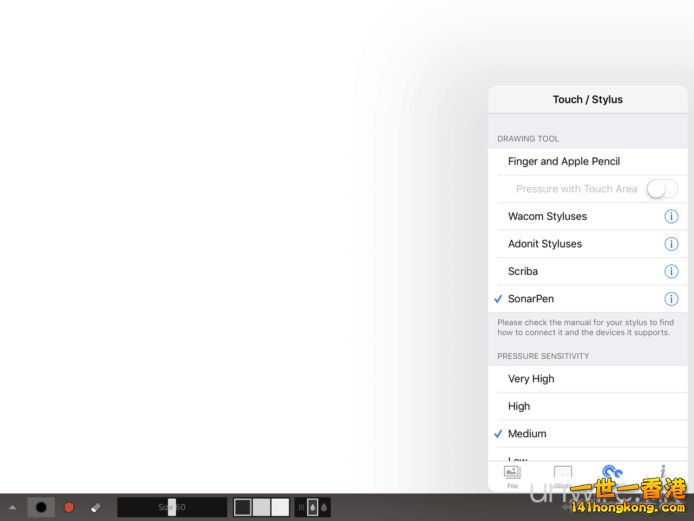Select the eraser tool
The image size is (694, 521).
[x=96, y=507]
